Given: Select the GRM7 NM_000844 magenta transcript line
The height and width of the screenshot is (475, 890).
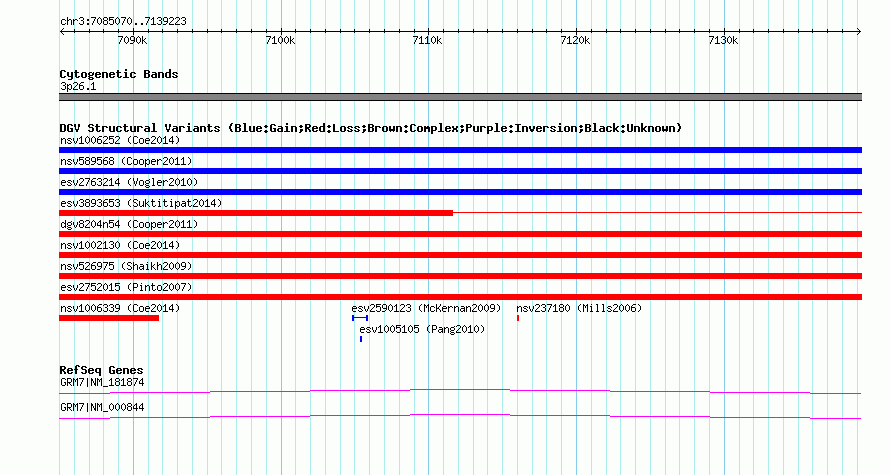Looking at the screenshot, I should pos(460,417).
